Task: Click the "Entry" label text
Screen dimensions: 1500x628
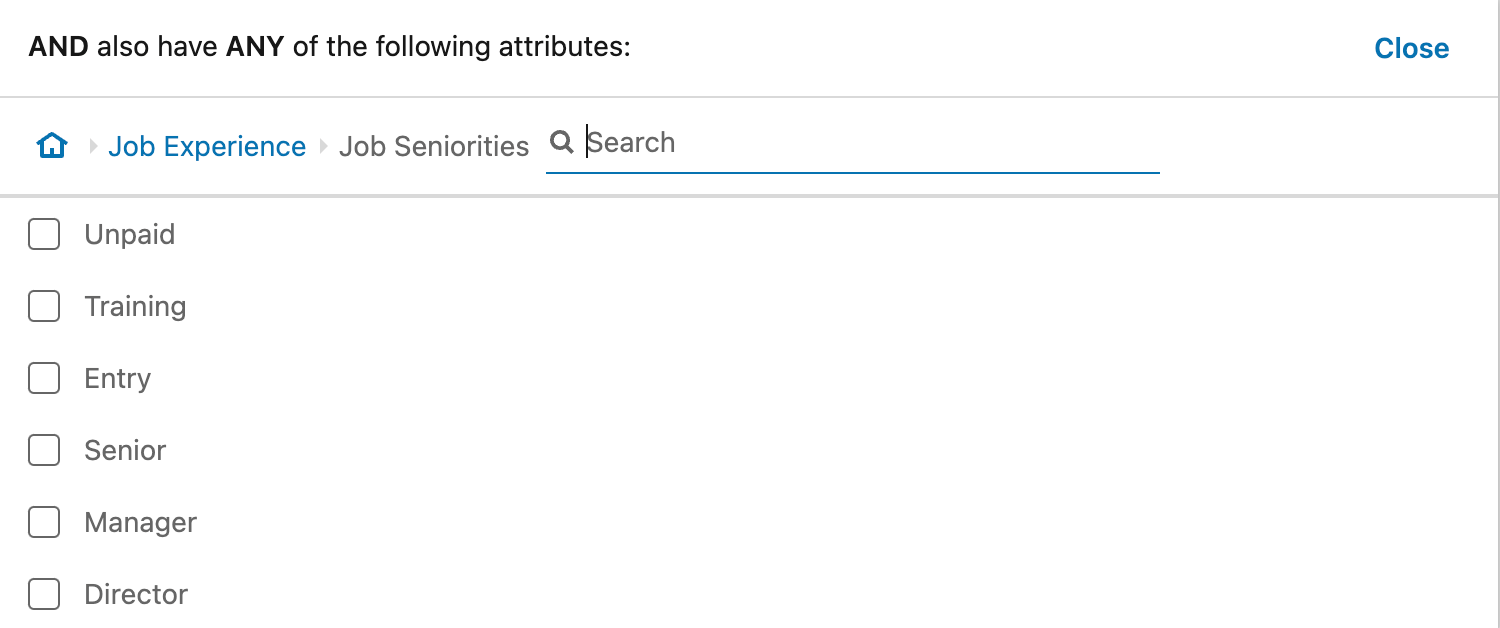Action: [x=118, y=378]
